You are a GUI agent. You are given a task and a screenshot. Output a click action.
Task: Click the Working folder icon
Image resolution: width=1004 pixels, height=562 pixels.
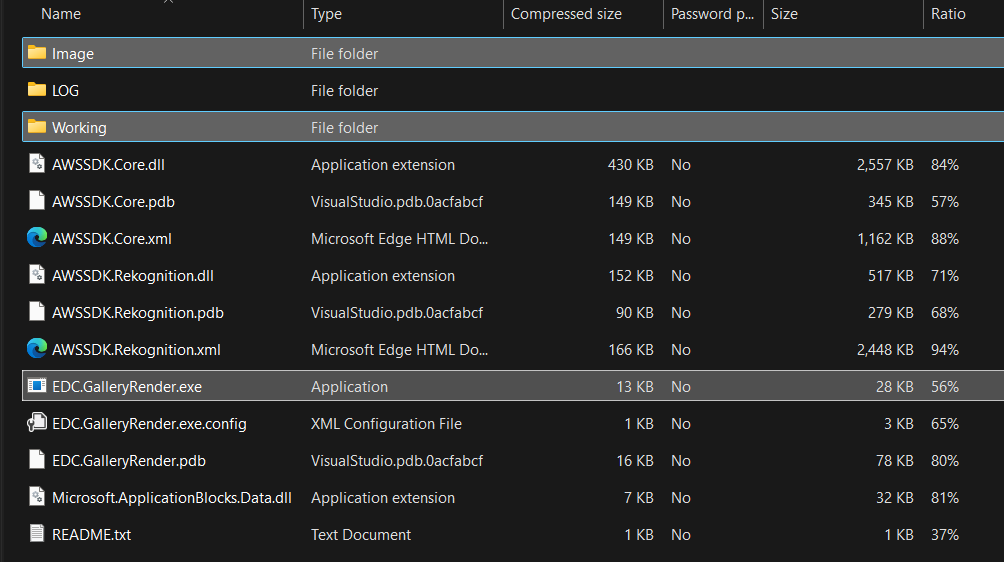tap(37, 127)
